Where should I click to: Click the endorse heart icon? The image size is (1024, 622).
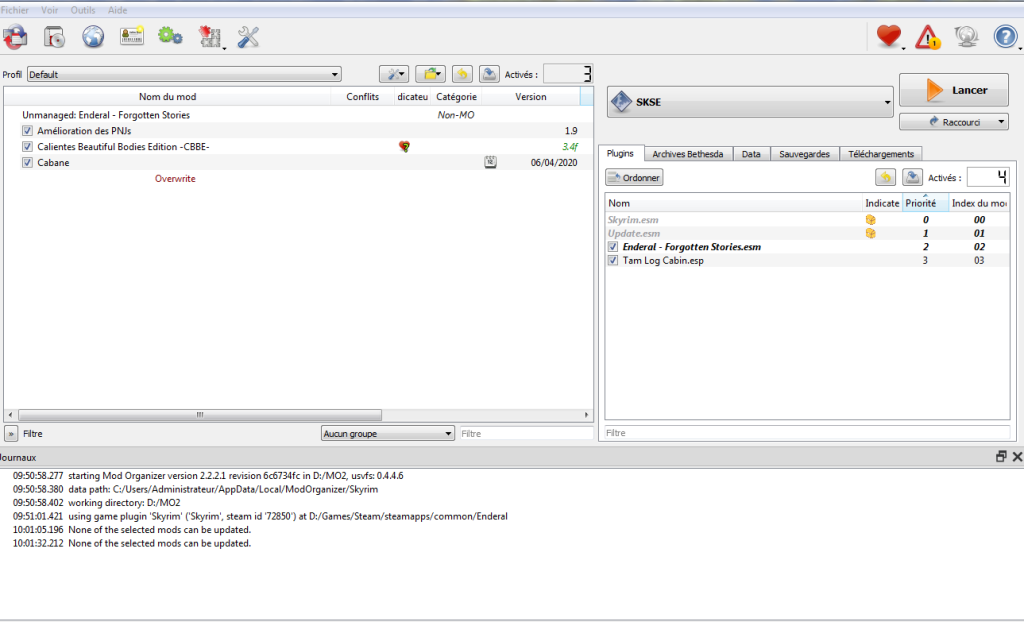(889, 36)
